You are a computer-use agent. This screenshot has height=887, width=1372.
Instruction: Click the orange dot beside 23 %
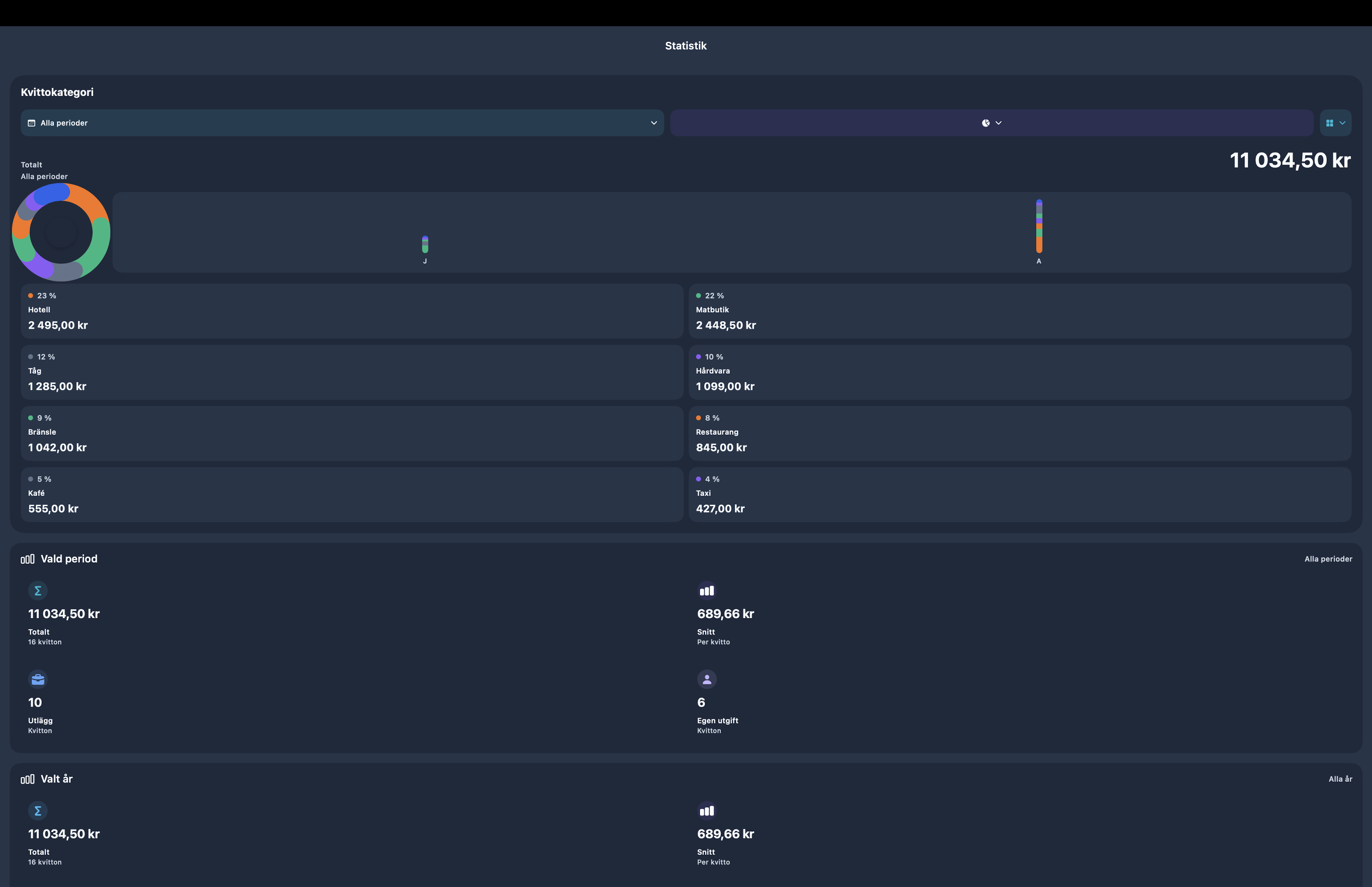pos(31,295)
